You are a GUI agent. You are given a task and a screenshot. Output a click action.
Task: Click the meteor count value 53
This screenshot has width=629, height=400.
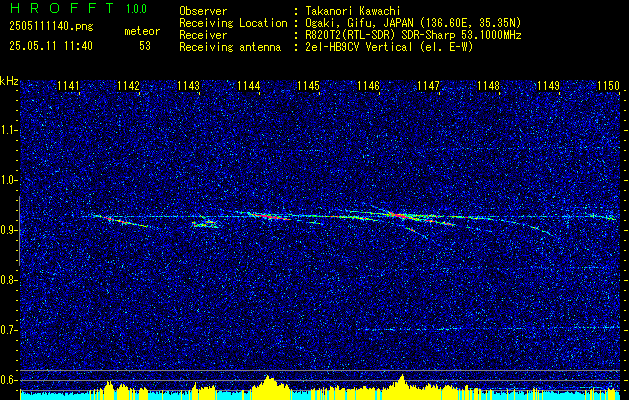[145, 46]
